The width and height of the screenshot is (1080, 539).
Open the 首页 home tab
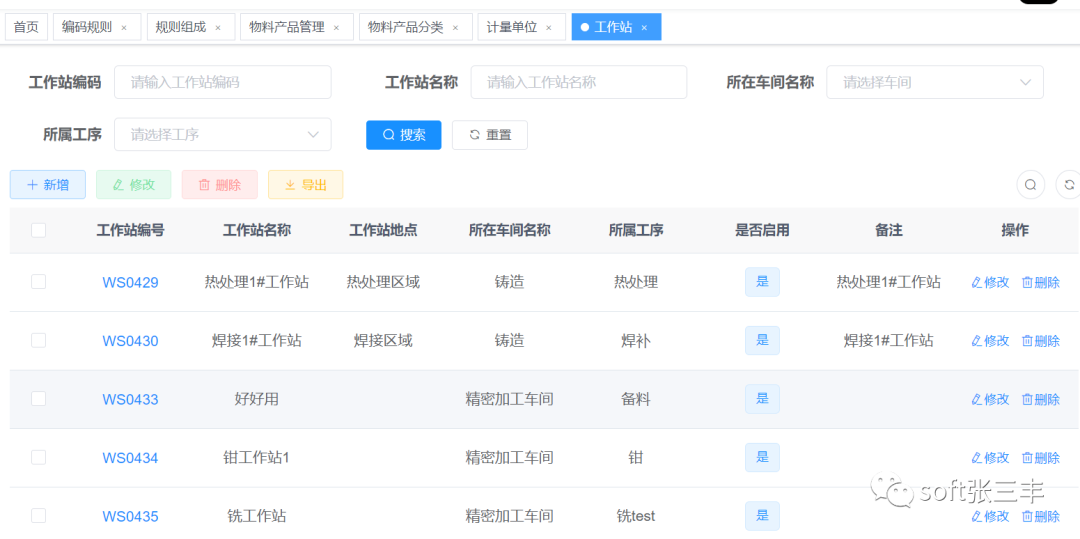[26, 27]
